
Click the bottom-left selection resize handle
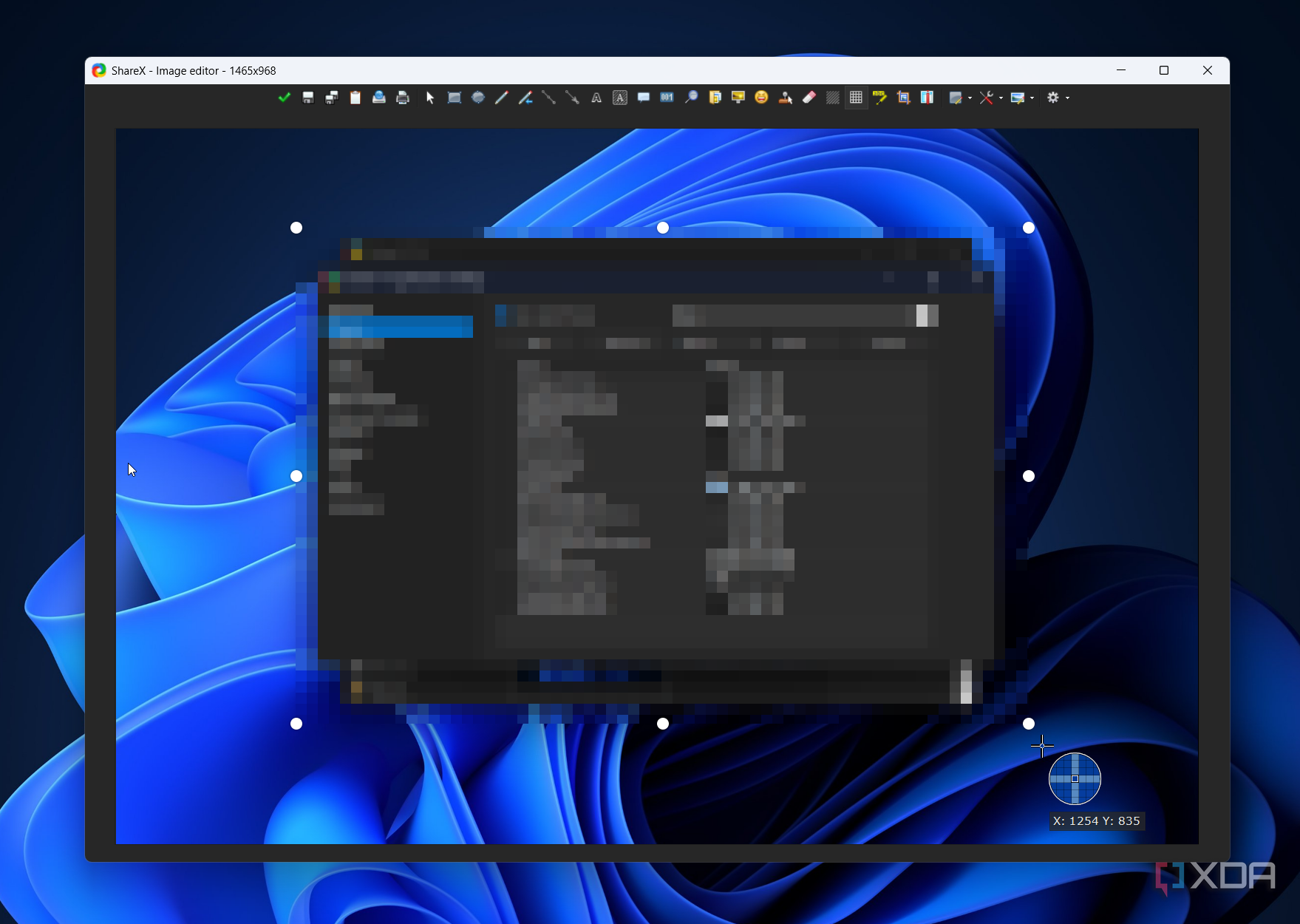[x=296, y=724]
